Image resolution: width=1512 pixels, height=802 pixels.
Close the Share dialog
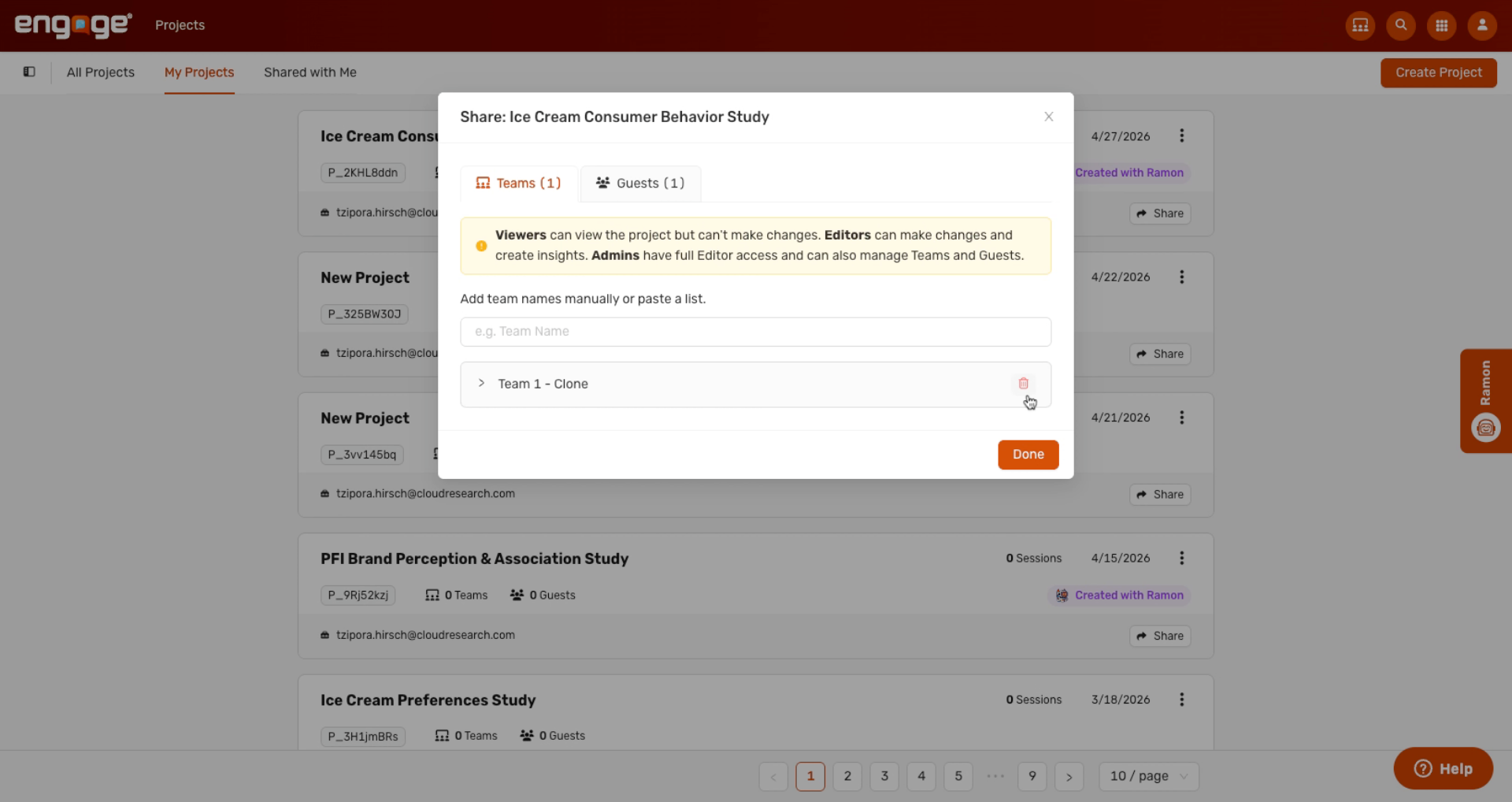point(1048,117)
